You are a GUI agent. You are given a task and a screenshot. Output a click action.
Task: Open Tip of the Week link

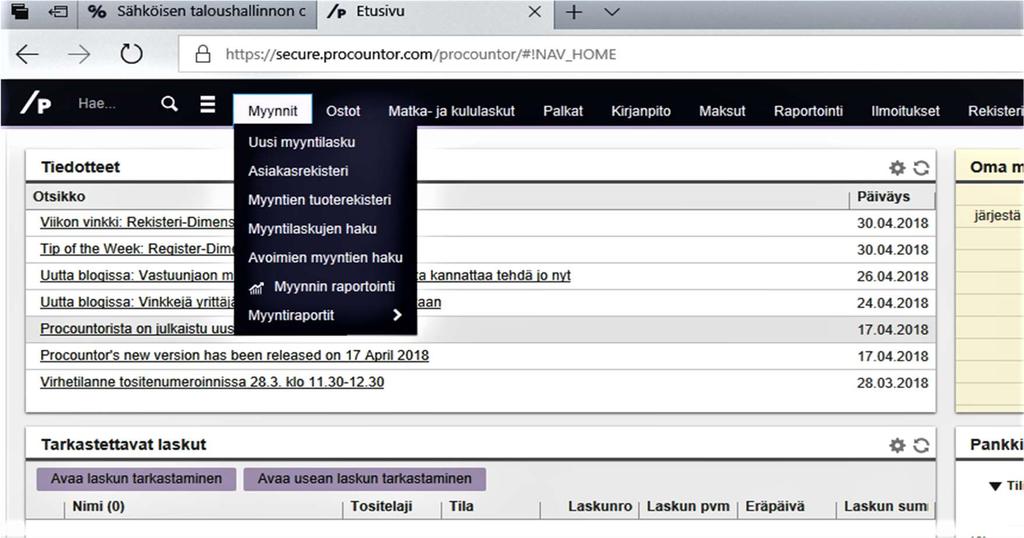pyautogui.click(x=137, y=249)
